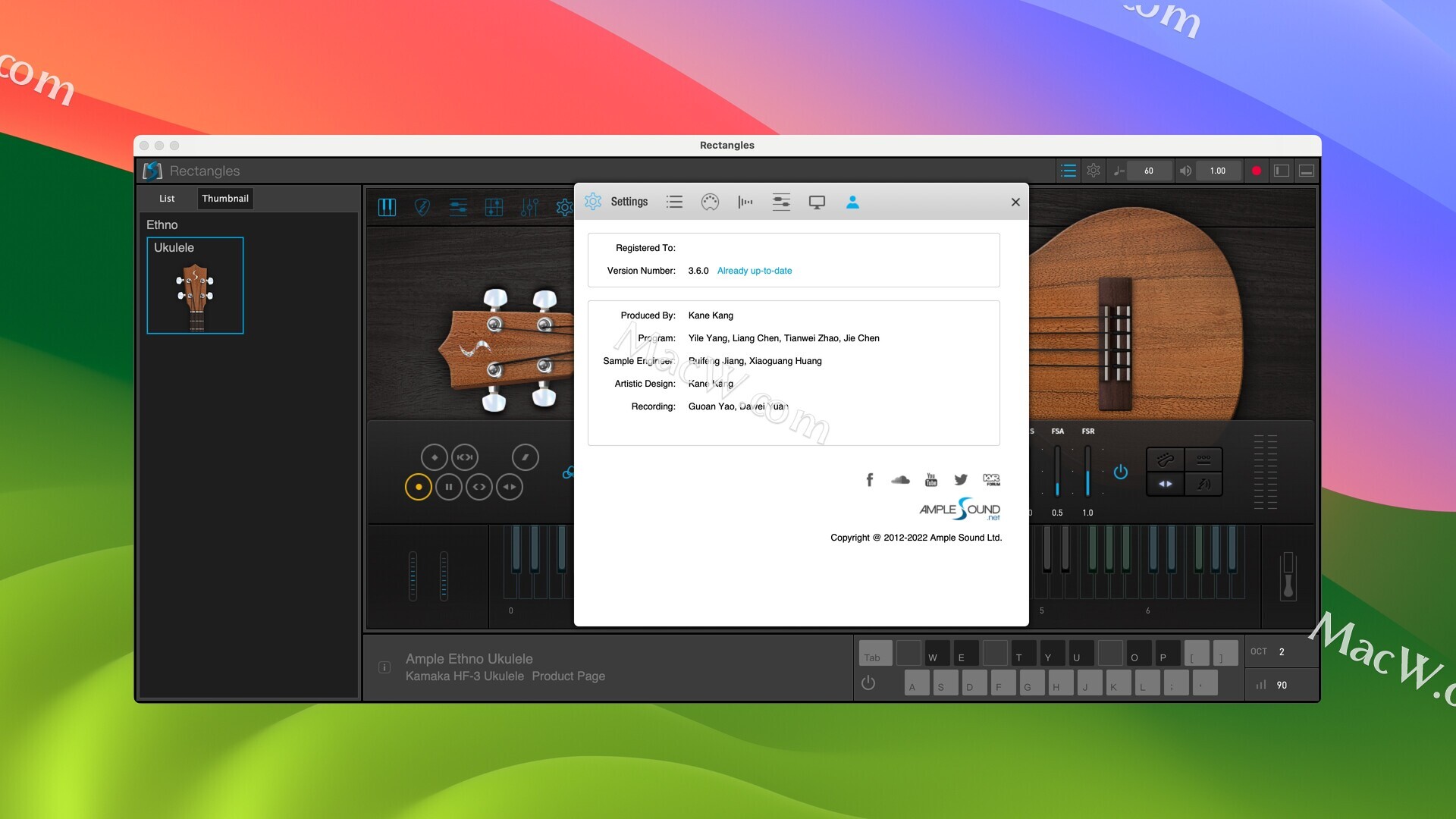Open the grid FX panel icon
Image resolution: width=1456 pixels, height=819 pixels.
tap(494, 207)
